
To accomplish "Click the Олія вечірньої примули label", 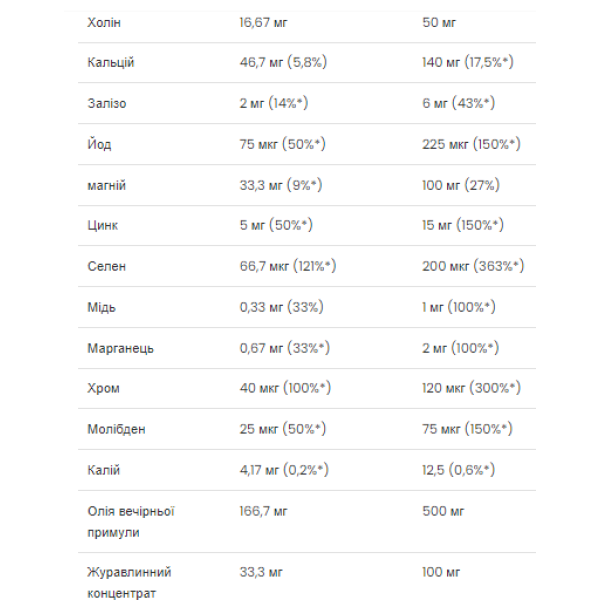I will 131,522.
